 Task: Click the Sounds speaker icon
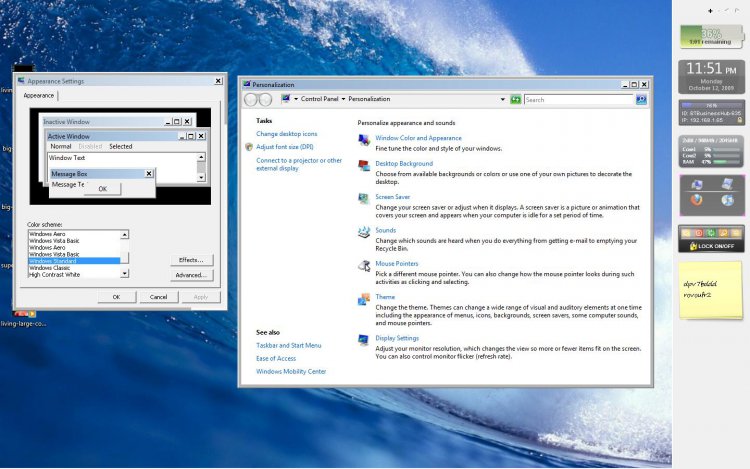tap(364, 232)
